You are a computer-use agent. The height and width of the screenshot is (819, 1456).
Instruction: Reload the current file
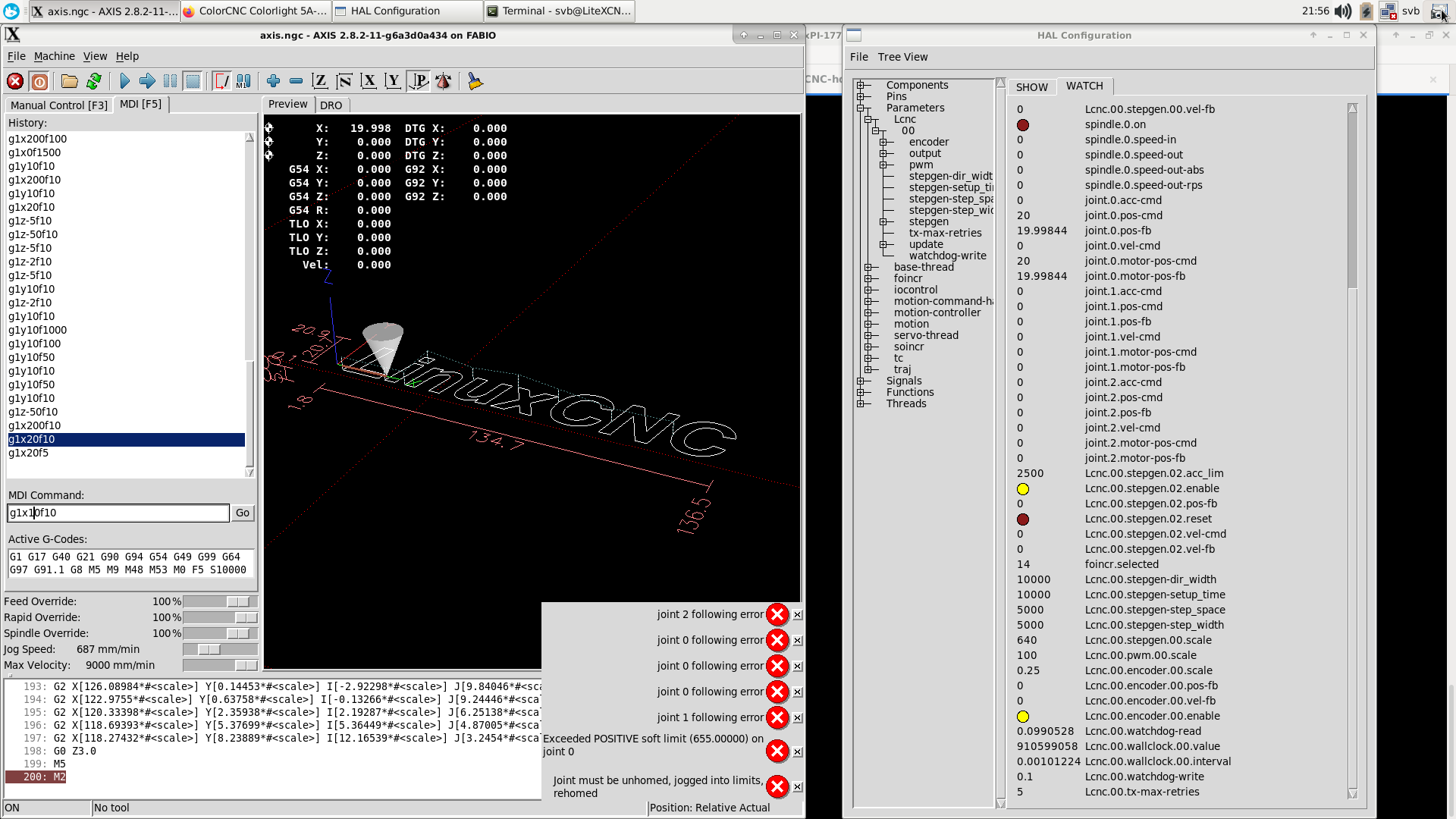point(94,81)
